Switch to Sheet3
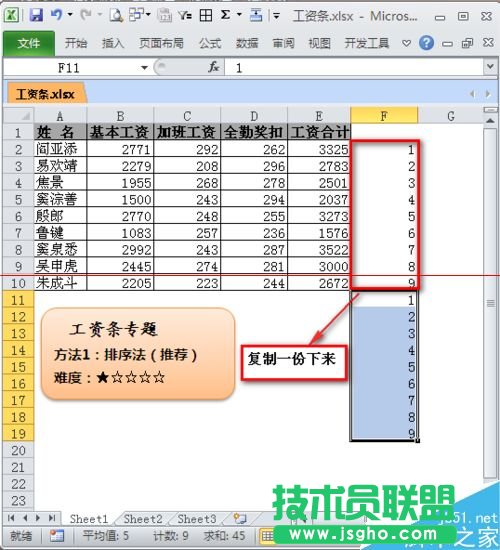Screen dimensions: 500x550 (x=197, y=519)
